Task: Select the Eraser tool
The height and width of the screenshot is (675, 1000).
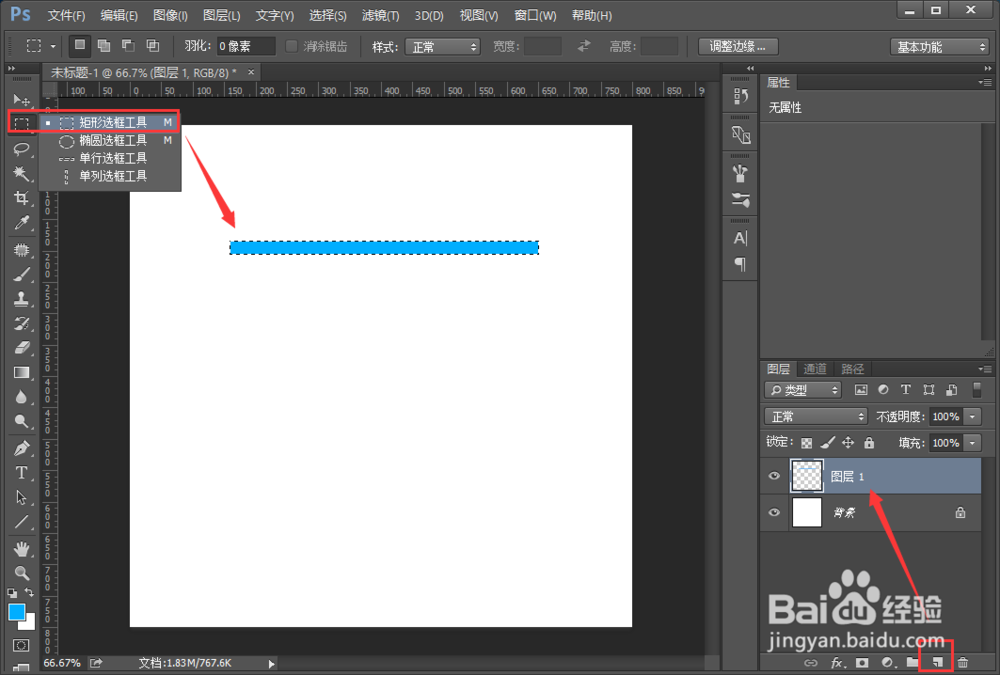Action: [x=21, y=348]
